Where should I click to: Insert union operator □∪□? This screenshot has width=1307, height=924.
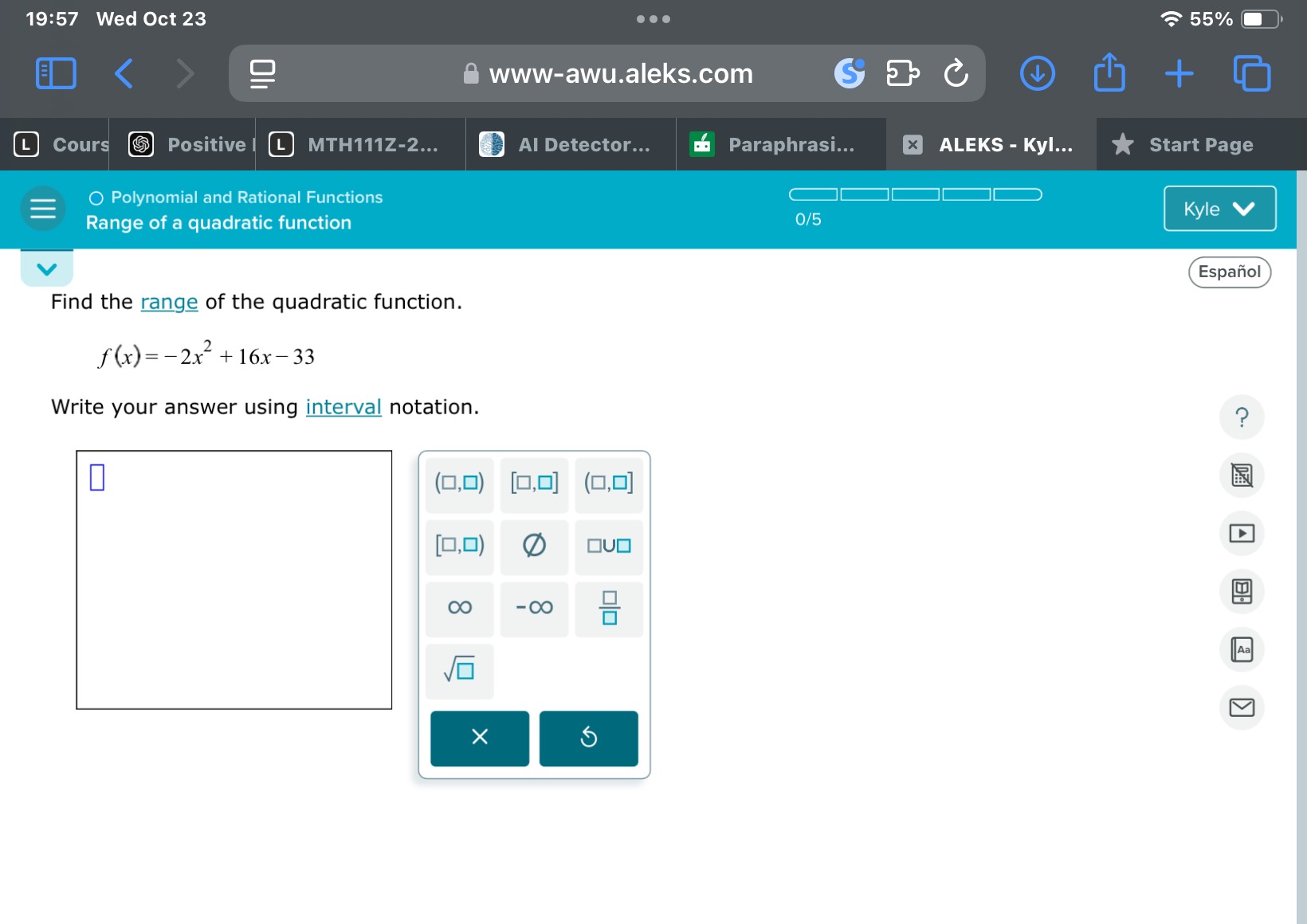click(x=609, y=546)
